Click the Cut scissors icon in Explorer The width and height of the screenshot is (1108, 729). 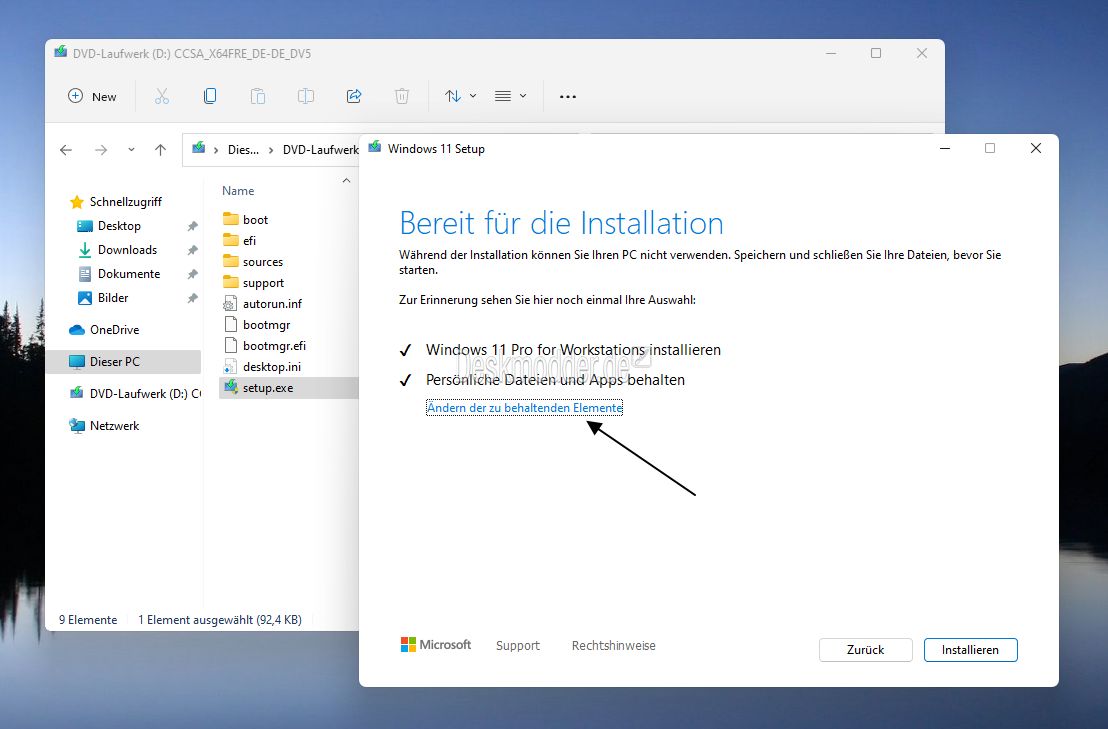pos(162,96)
